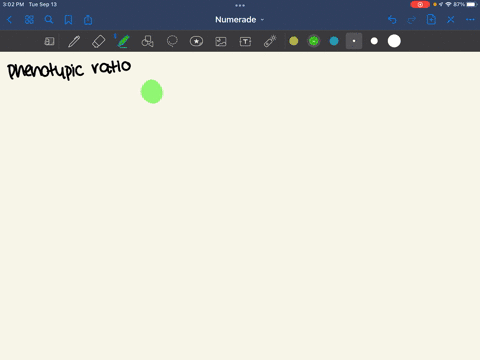The width and height of the screenshot is (480, 360).
Task: Select the Shapes tool
Action: (147, 41)
